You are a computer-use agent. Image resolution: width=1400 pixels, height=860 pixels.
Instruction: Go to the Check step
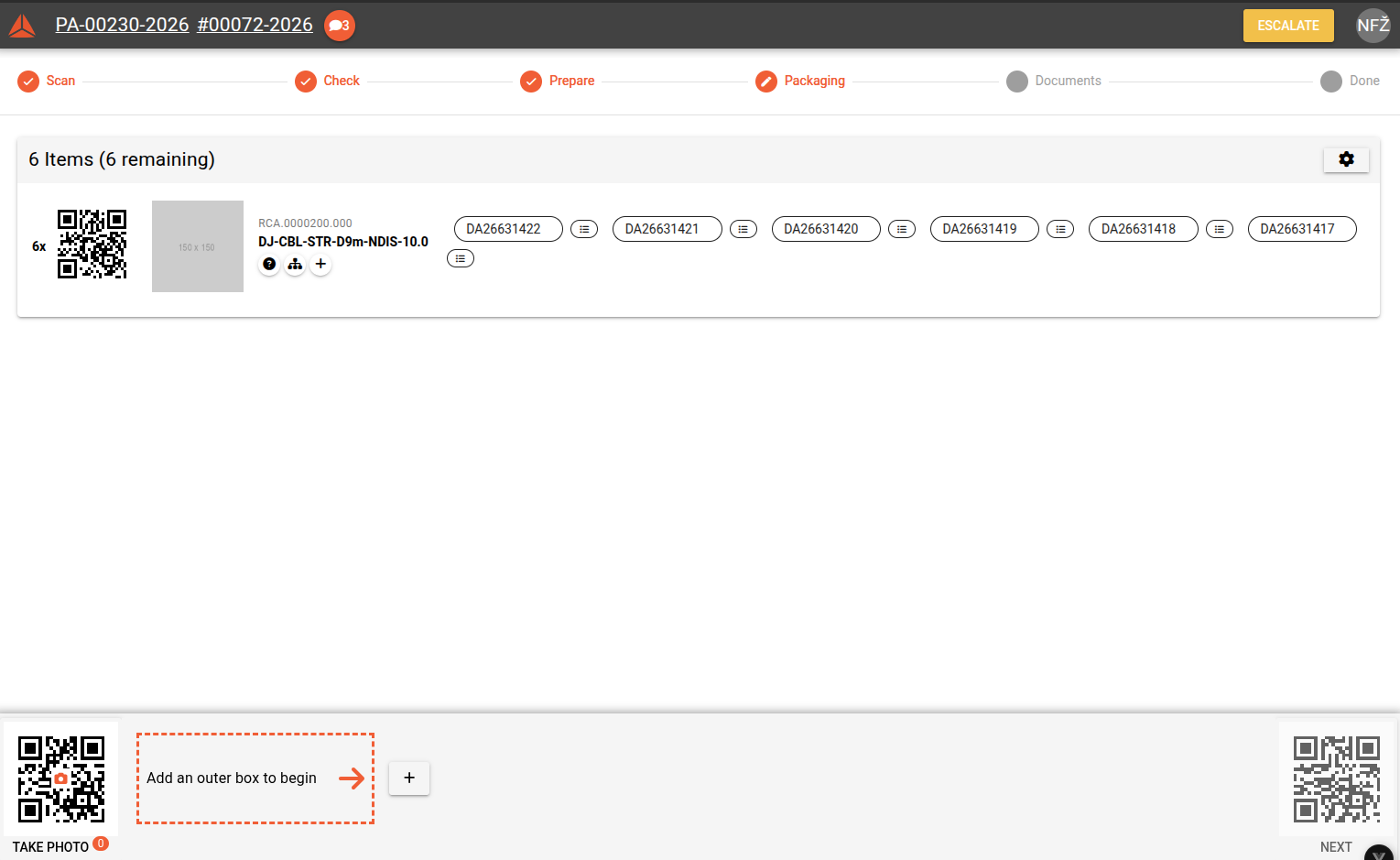click(x=327, y=81)
